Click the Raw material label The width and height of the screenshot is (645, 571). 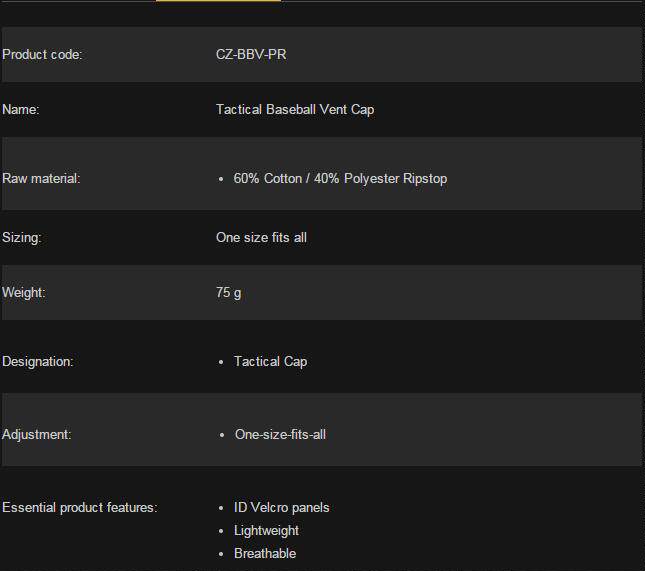pos(41,179)
